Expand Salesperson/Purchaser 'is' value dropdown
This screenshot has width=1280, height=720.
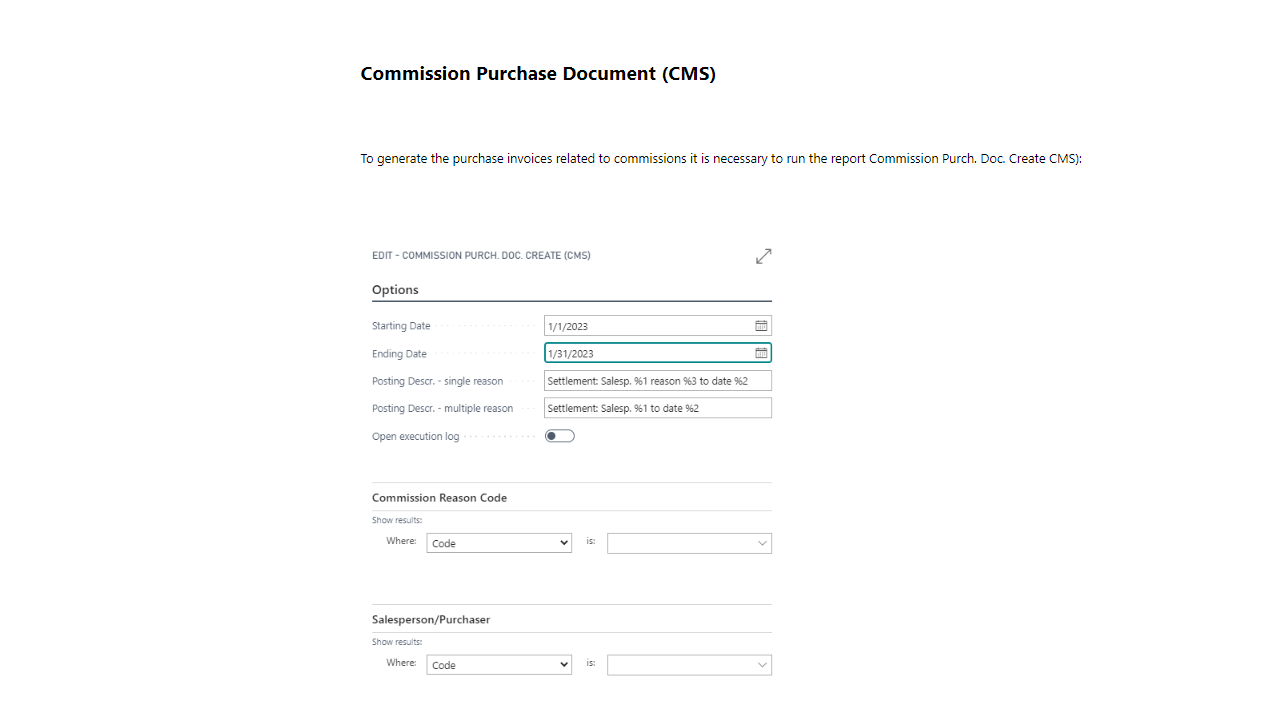click(x=689, y=665)
